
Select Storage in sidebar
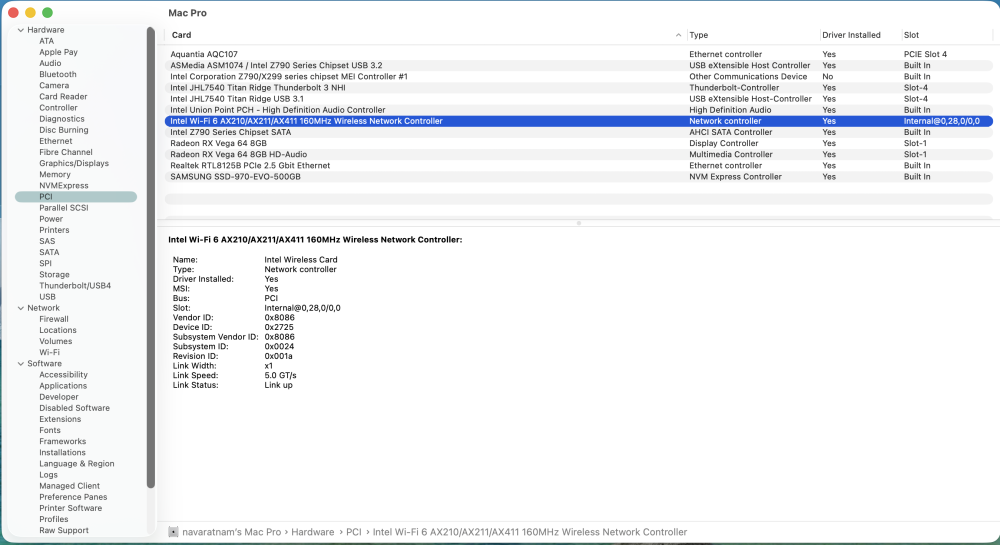click(54, 275)
